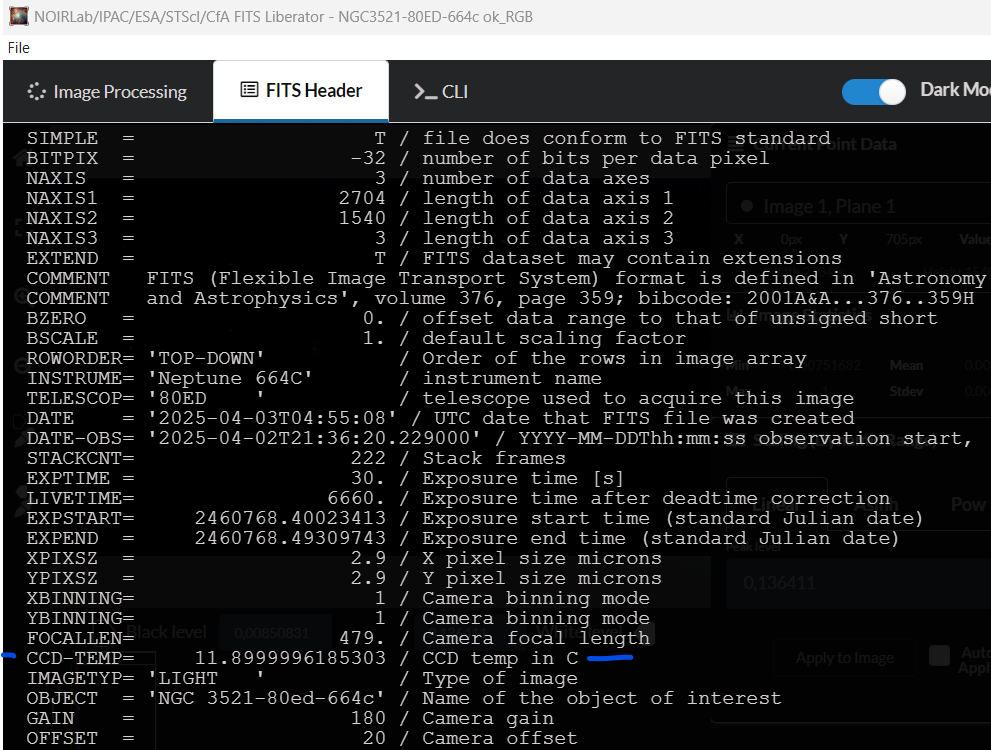This screenshot has height=750, width=991.
Task: Select the BSCALE default scaling factor line
Action: 356,338
